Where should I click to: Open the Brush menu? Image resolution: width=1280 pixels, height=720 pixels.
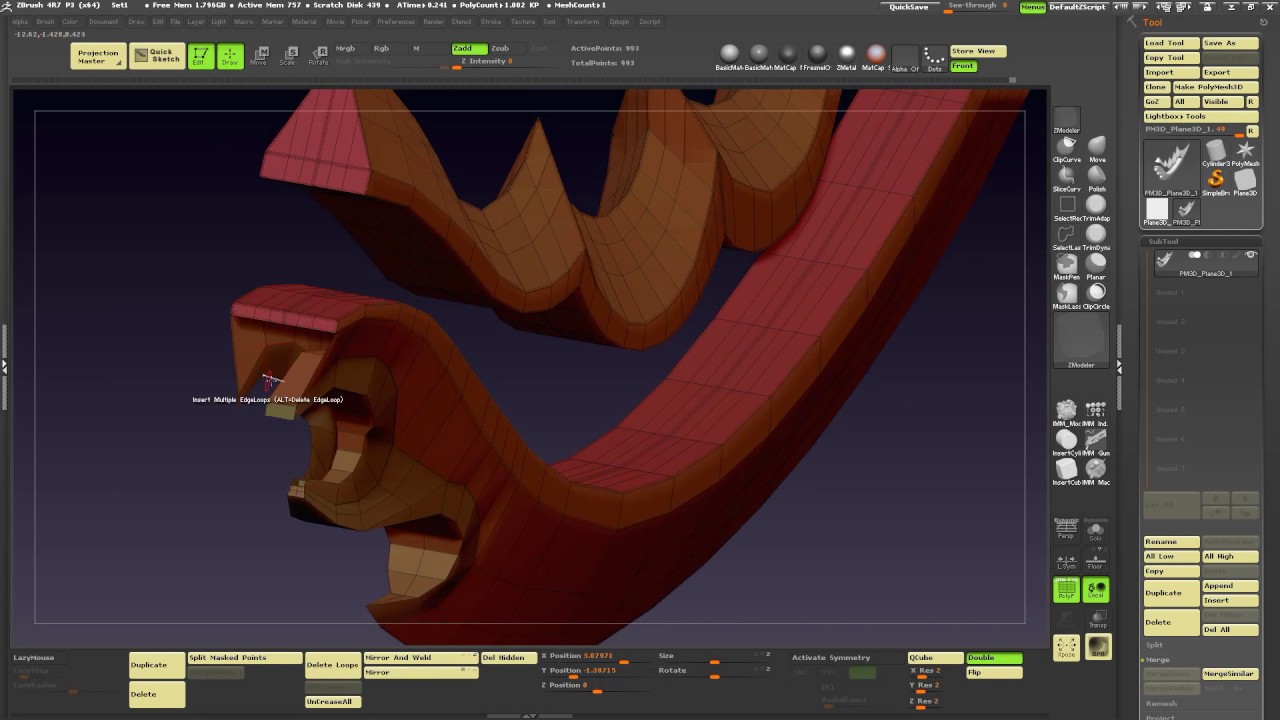(45, 21)
